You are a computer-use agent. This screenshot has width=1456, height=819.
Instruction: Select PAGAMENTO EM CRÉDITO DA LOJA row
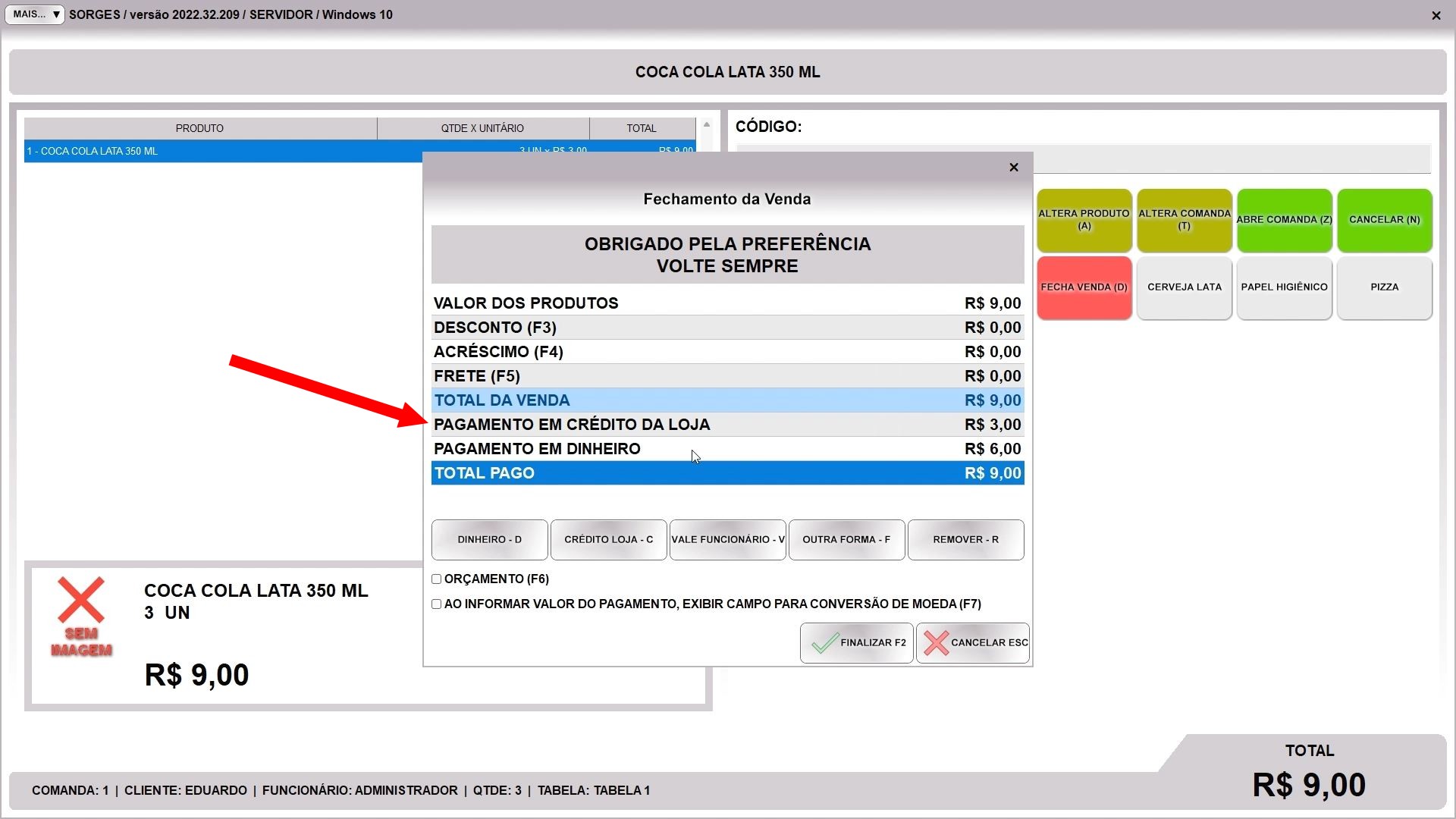click(x=728, y=425)
